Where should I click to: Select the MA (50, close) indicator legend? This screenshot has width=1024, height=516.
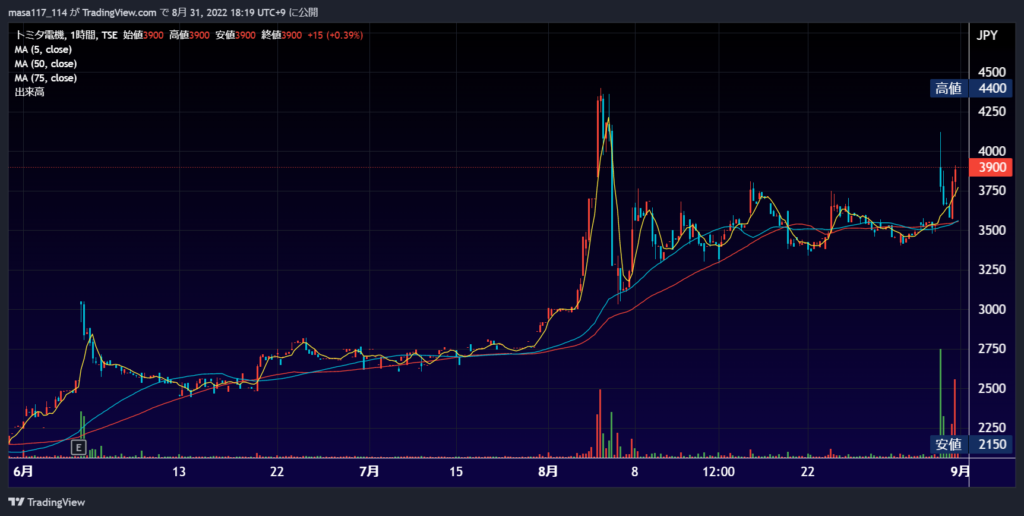[x=46, y=64]
